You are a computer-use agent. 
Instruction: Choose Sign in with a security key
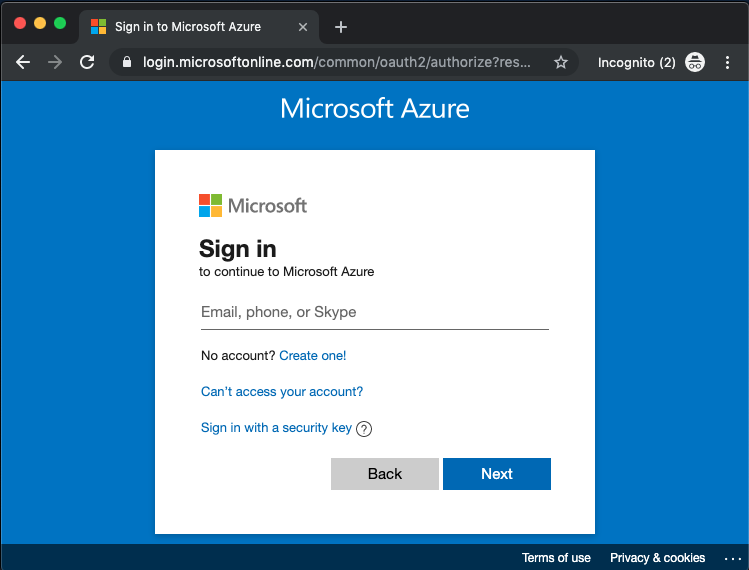coord(276,428)
